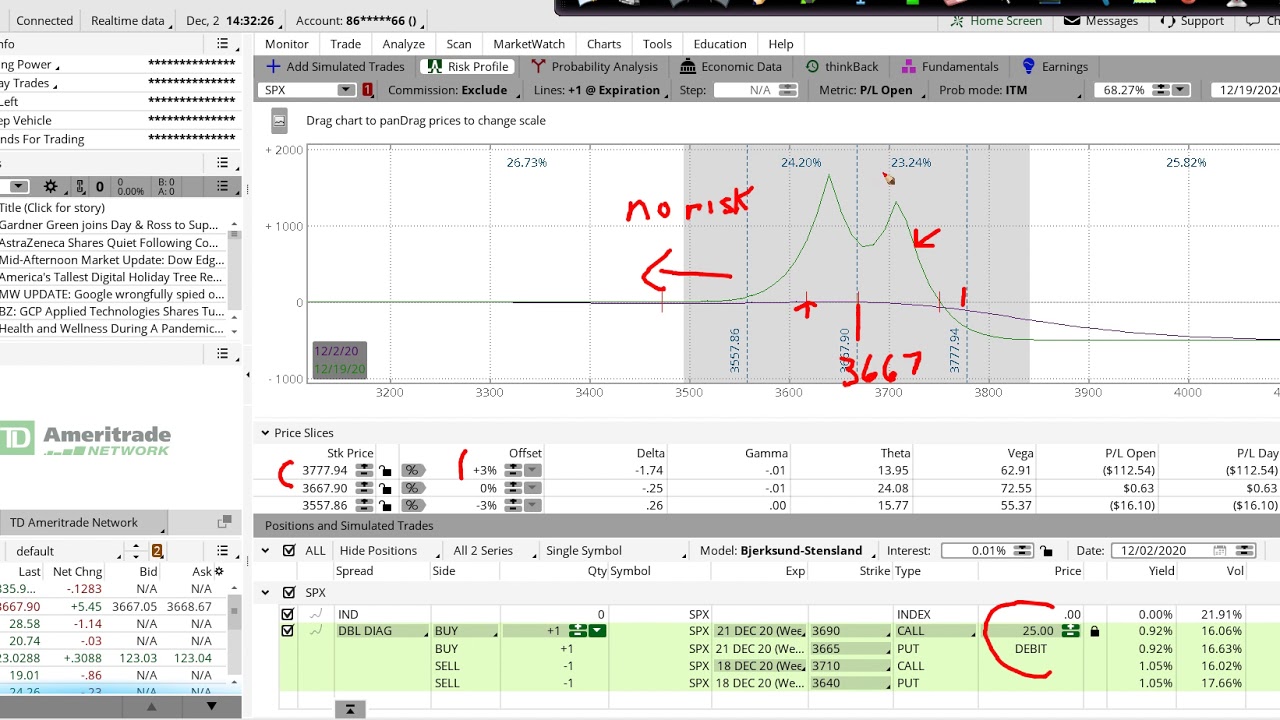Open Probability Analysis sub-tab
Image resolution: width=1280 pixels, height=720 pixels.
[x=594, y=66]
